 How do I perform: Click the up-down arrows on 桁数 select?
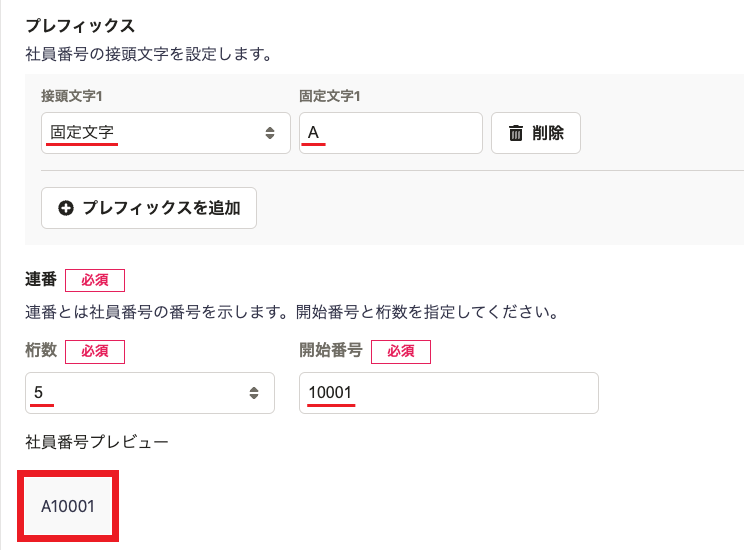pyautogui.click(x=254, y=393)
